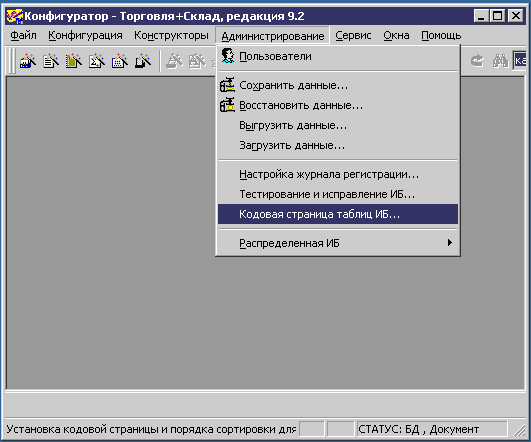
Task: Launch the Document constructor wizard icon
Action: [51, 61]
